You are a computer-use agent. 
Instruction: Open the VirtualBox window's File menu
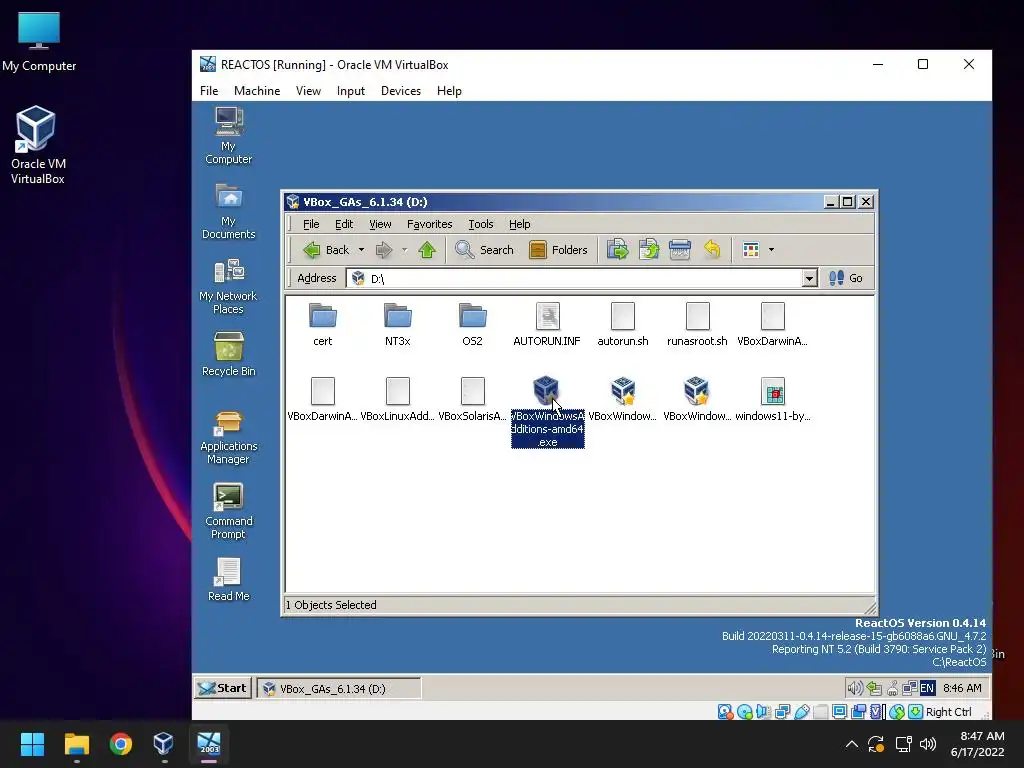click(209, 91)
